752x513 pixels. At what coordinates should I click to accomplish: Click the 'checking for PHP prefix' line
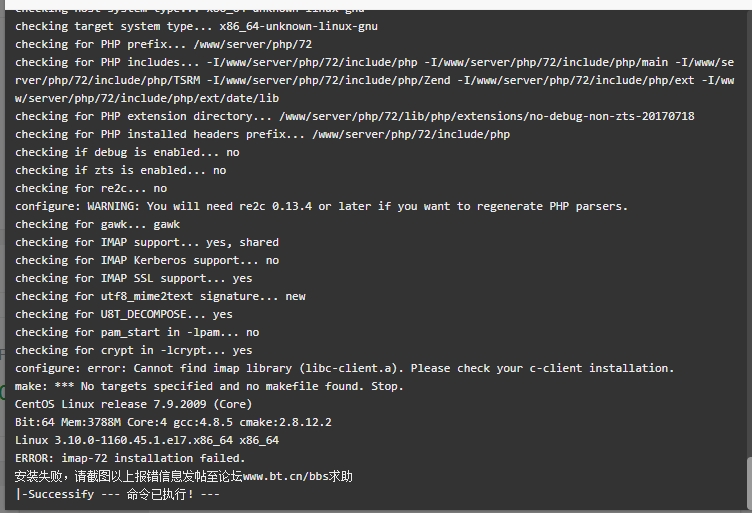[x=164, y=45]
